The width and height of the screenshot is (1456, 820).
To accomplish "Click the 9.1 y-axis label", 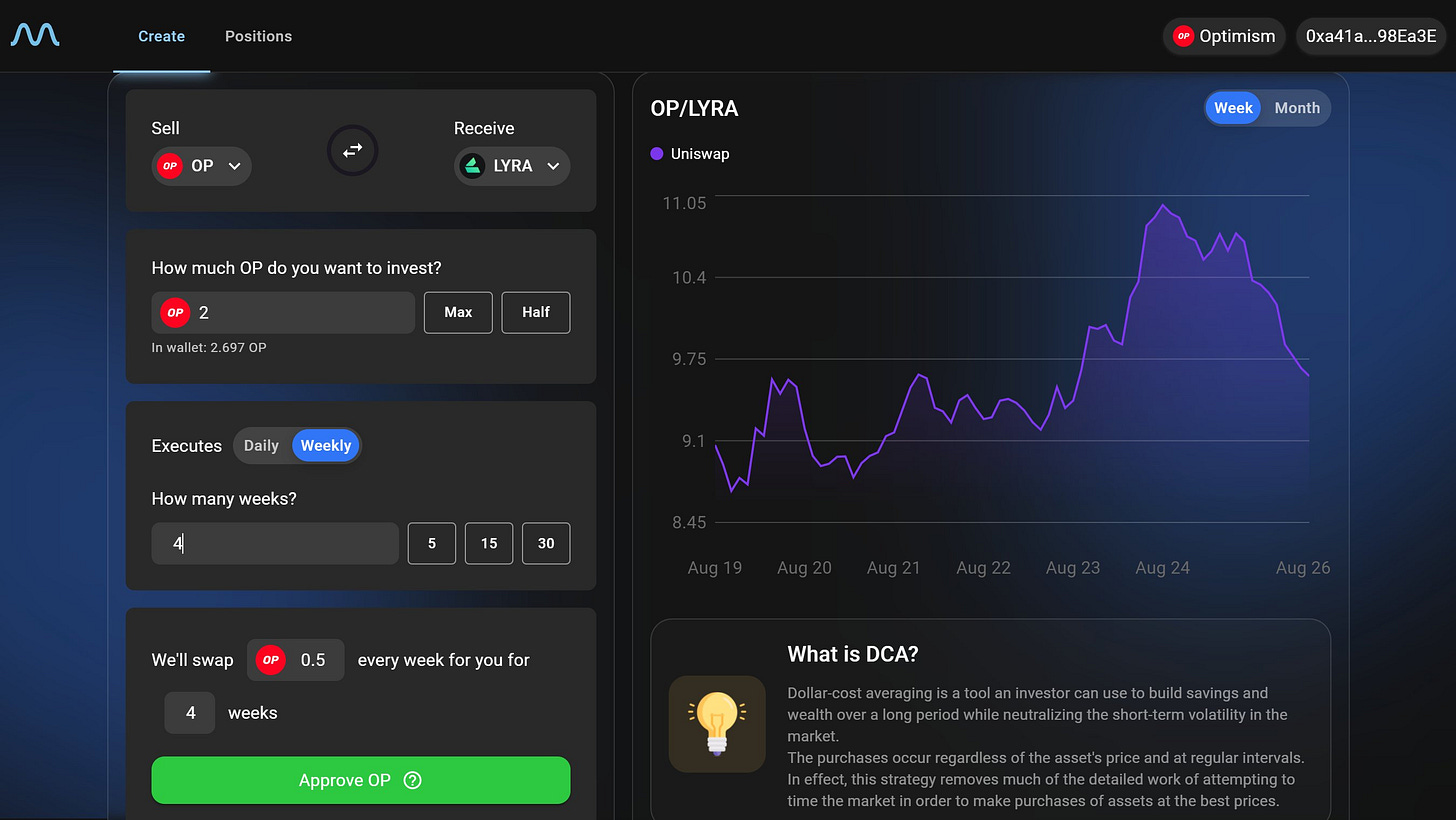I will pos(694,441).
